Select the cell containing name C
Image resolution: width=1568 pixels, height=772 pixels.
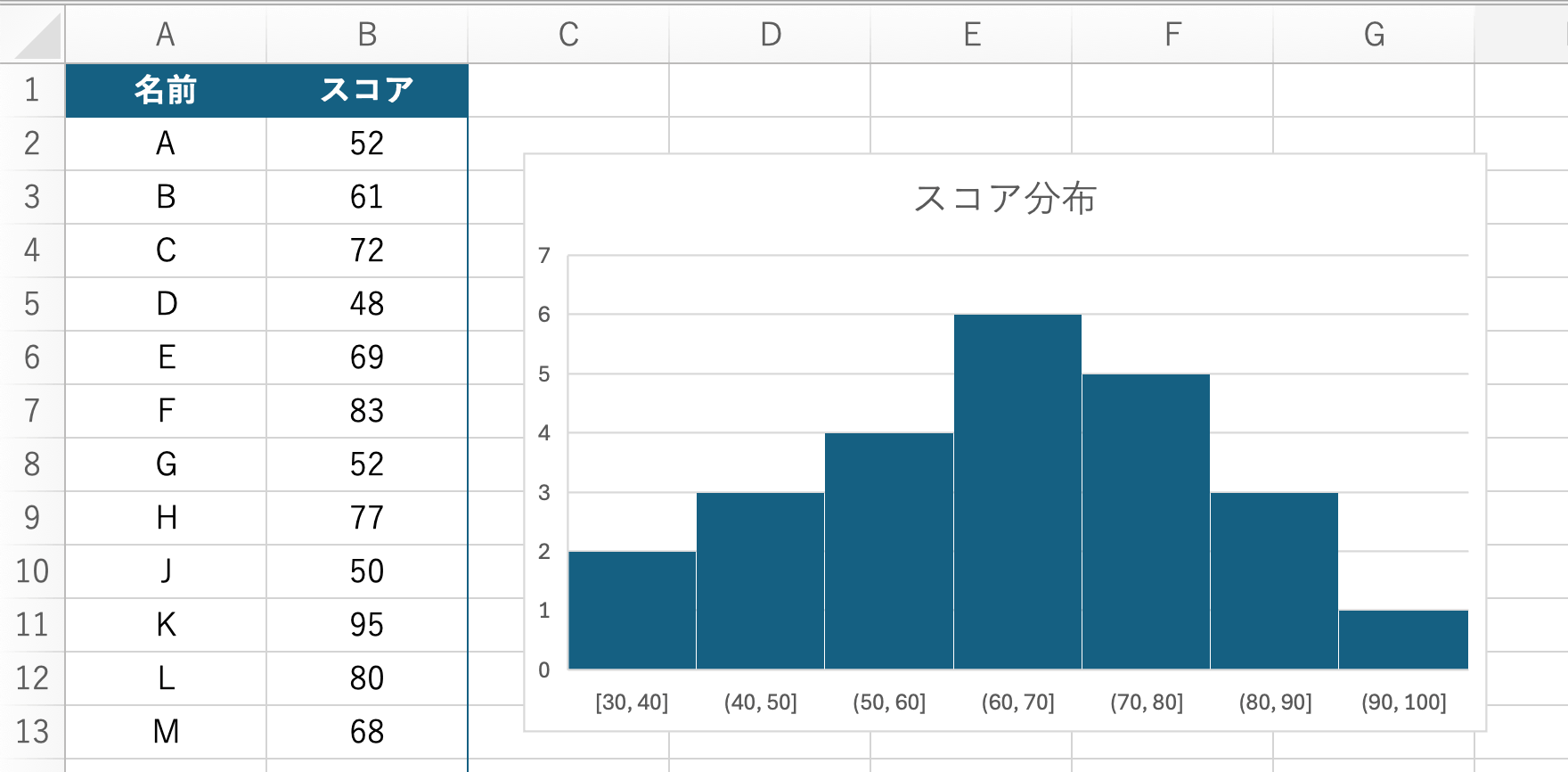coord(166,250)
